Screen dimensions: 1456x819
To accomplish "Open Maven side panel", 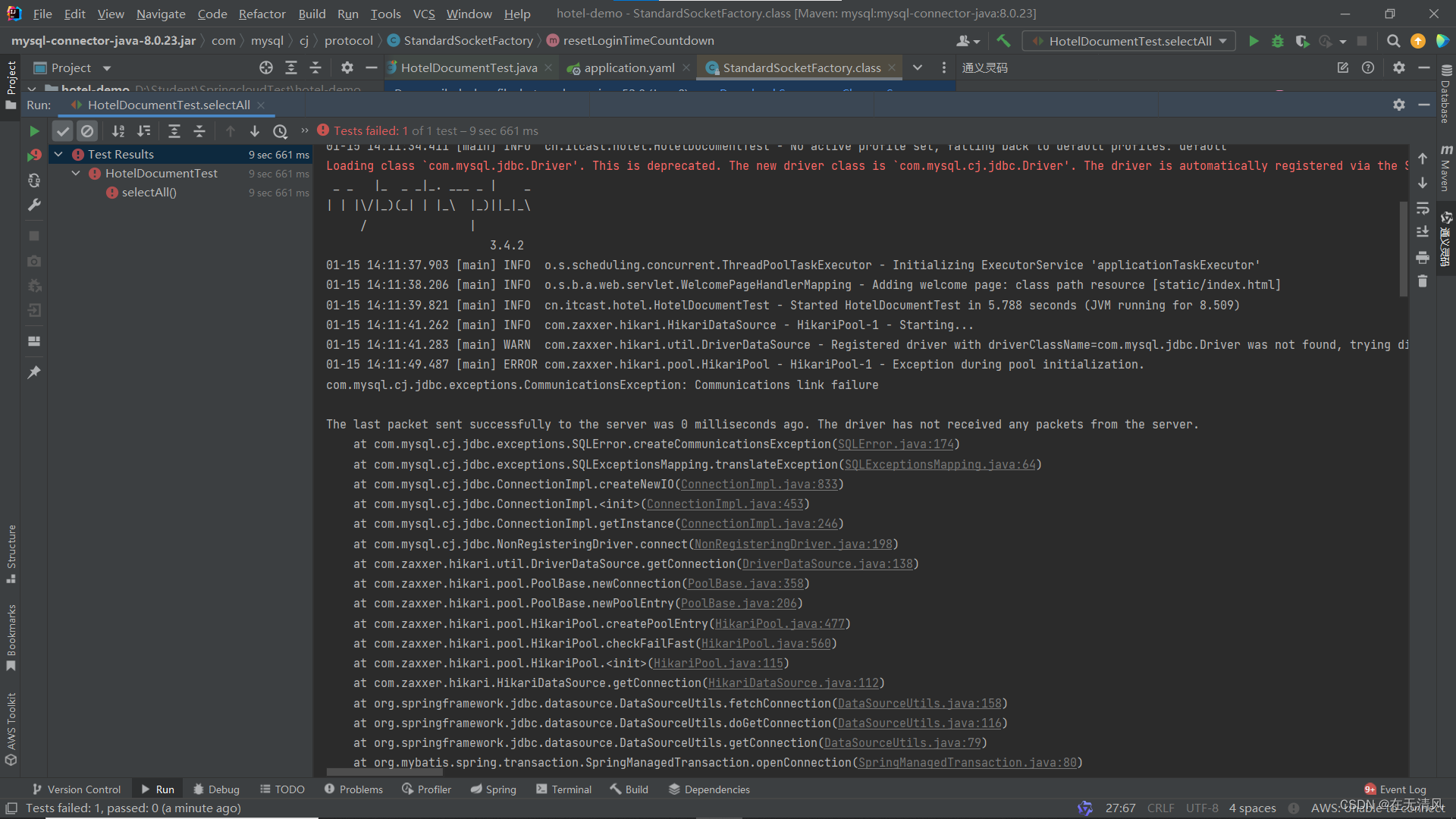I will pos(1445,168).
